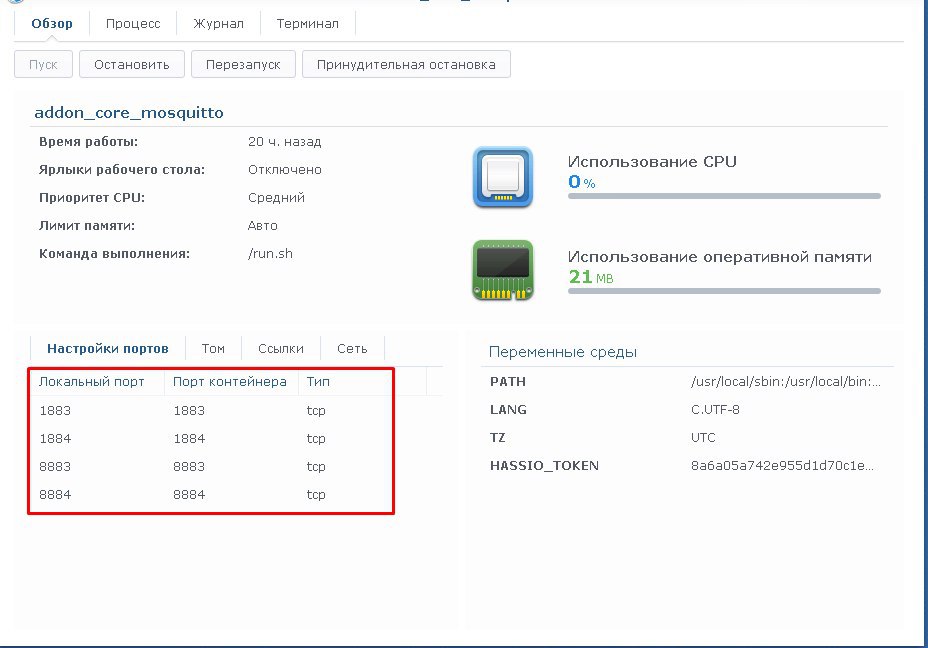Viewport: 928px width, 648px height.
Task: Select local port 1883 cell
Action: [55, 410]
